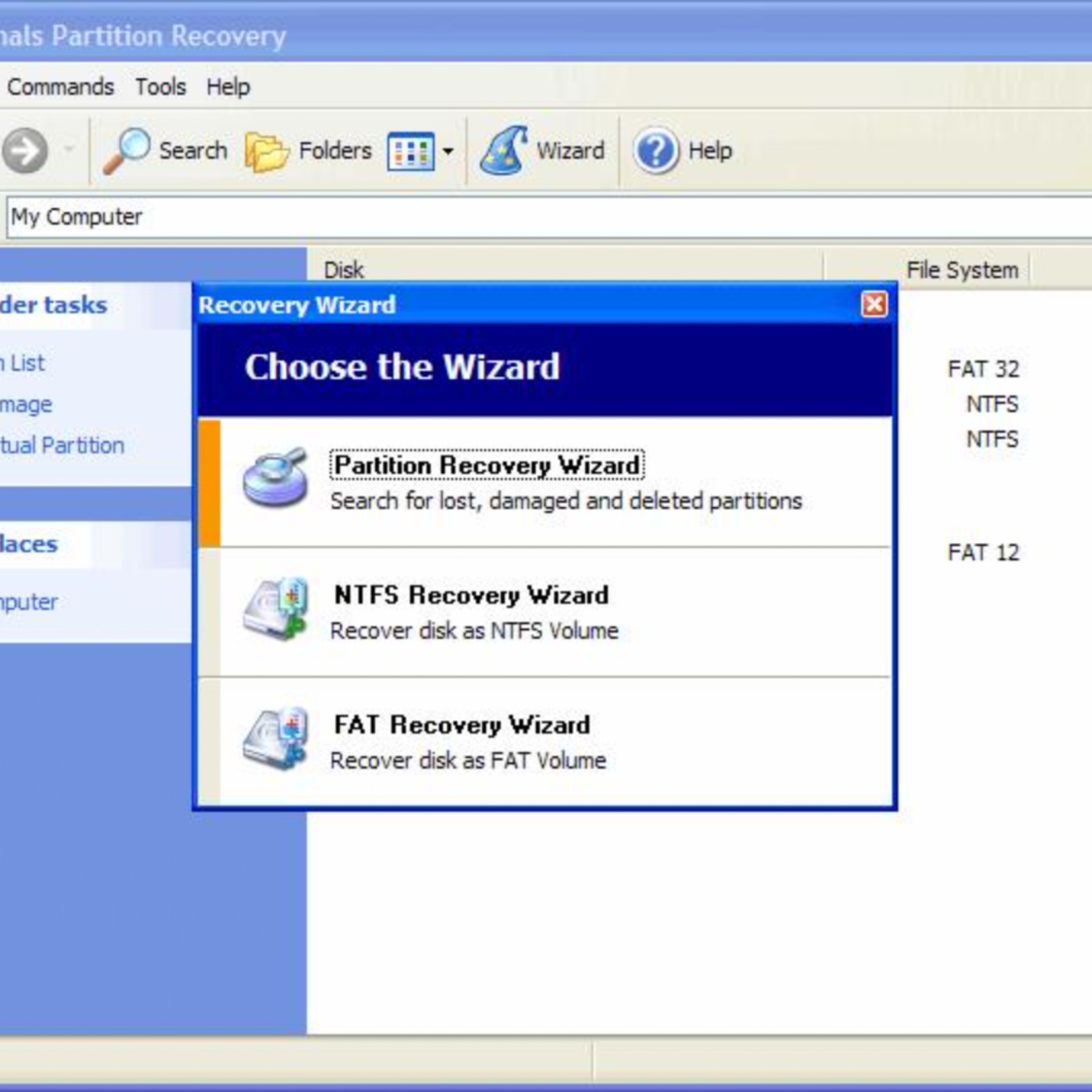Click the Partition Recovery Wizard disk icon
This screenshot has width=1092, height=1092.
(275, 477)
